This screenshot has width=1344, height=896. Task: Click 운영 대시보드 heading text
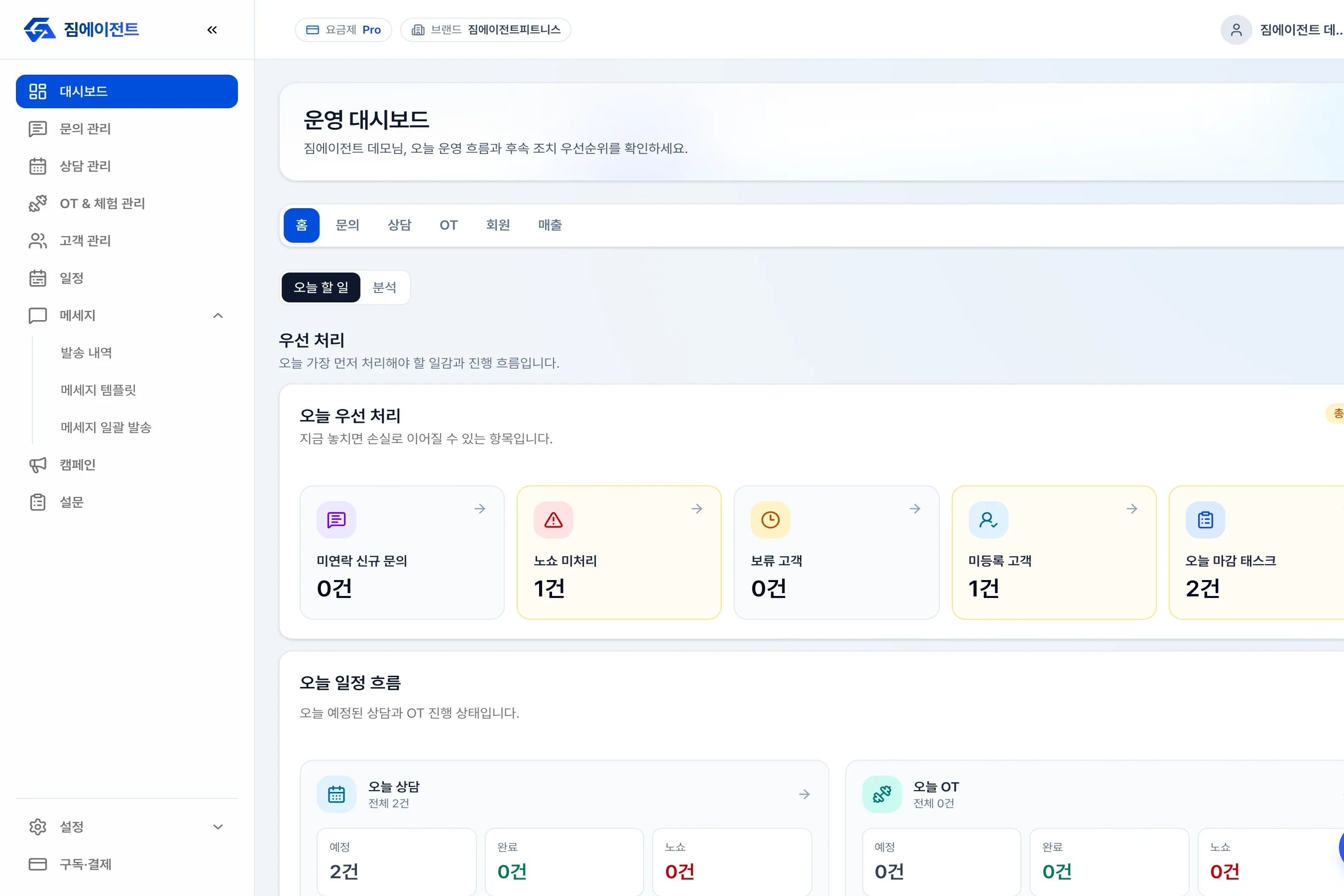point(366,120)
